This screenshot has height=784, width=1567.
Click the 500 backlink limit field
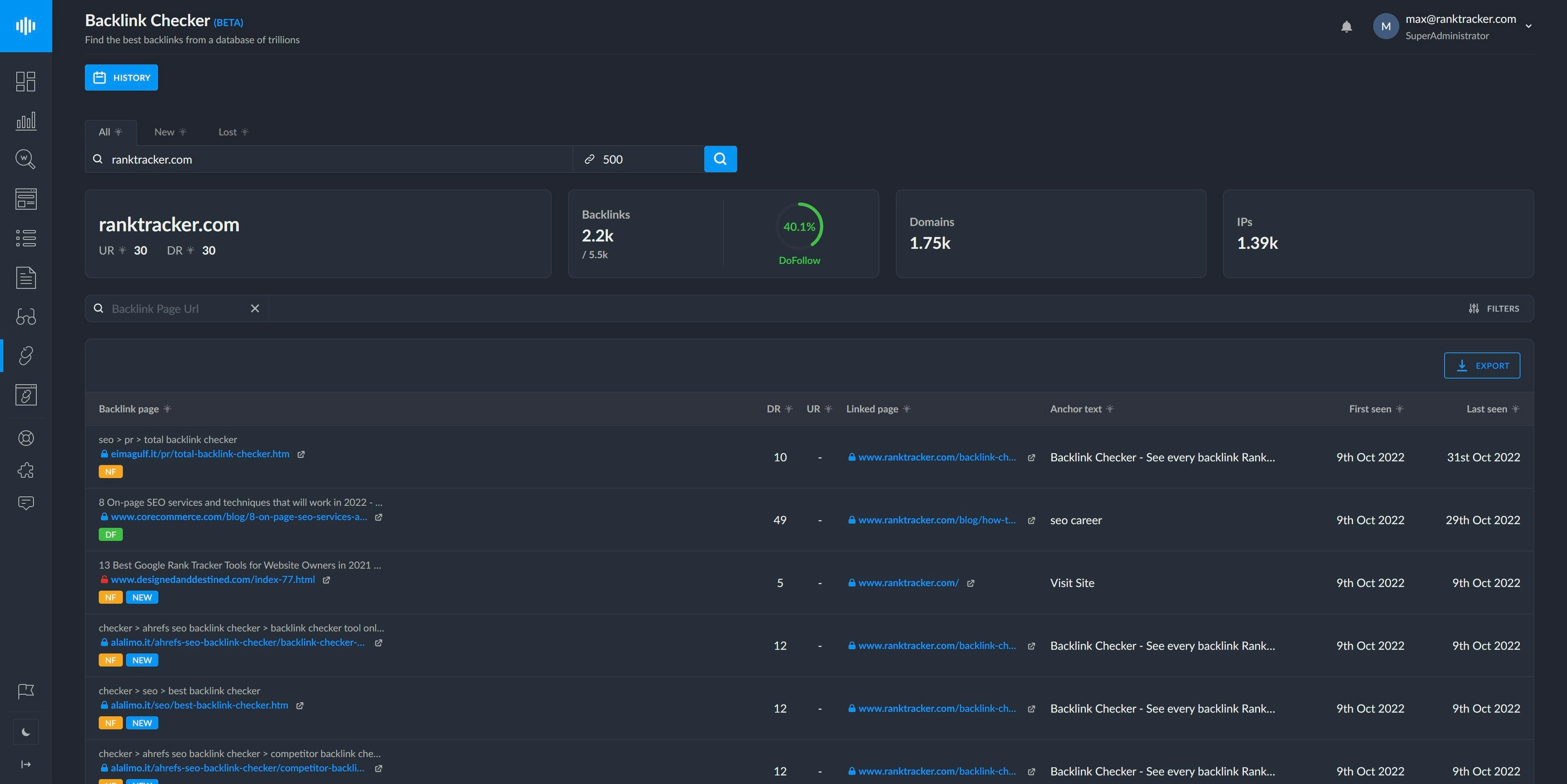(x=638, y=159)
